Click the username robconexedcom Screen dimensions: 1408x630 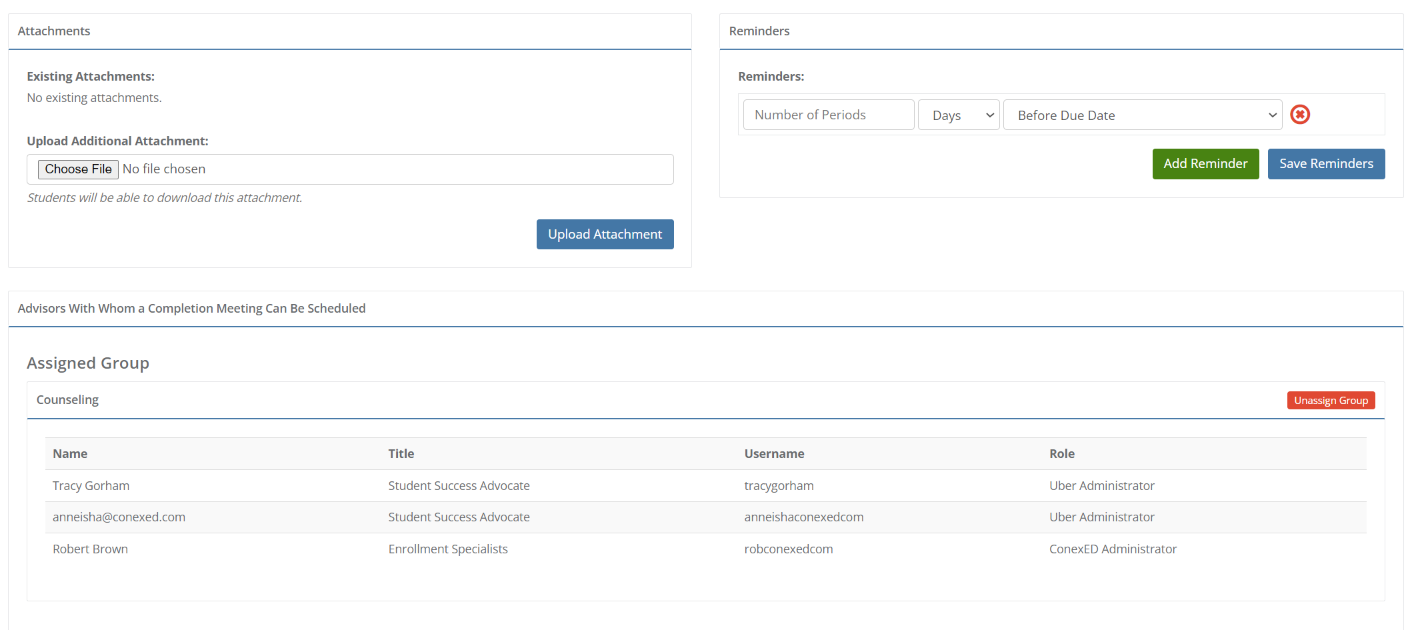click(788, 549)
